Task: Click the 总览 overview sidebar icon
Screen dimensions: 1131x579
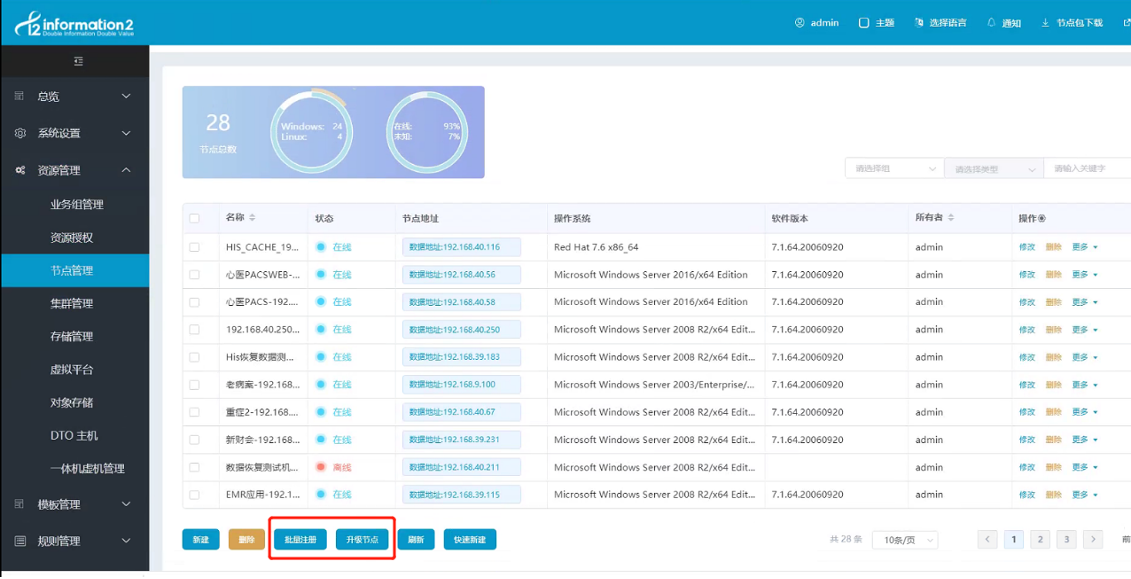Action: (20, 96)
